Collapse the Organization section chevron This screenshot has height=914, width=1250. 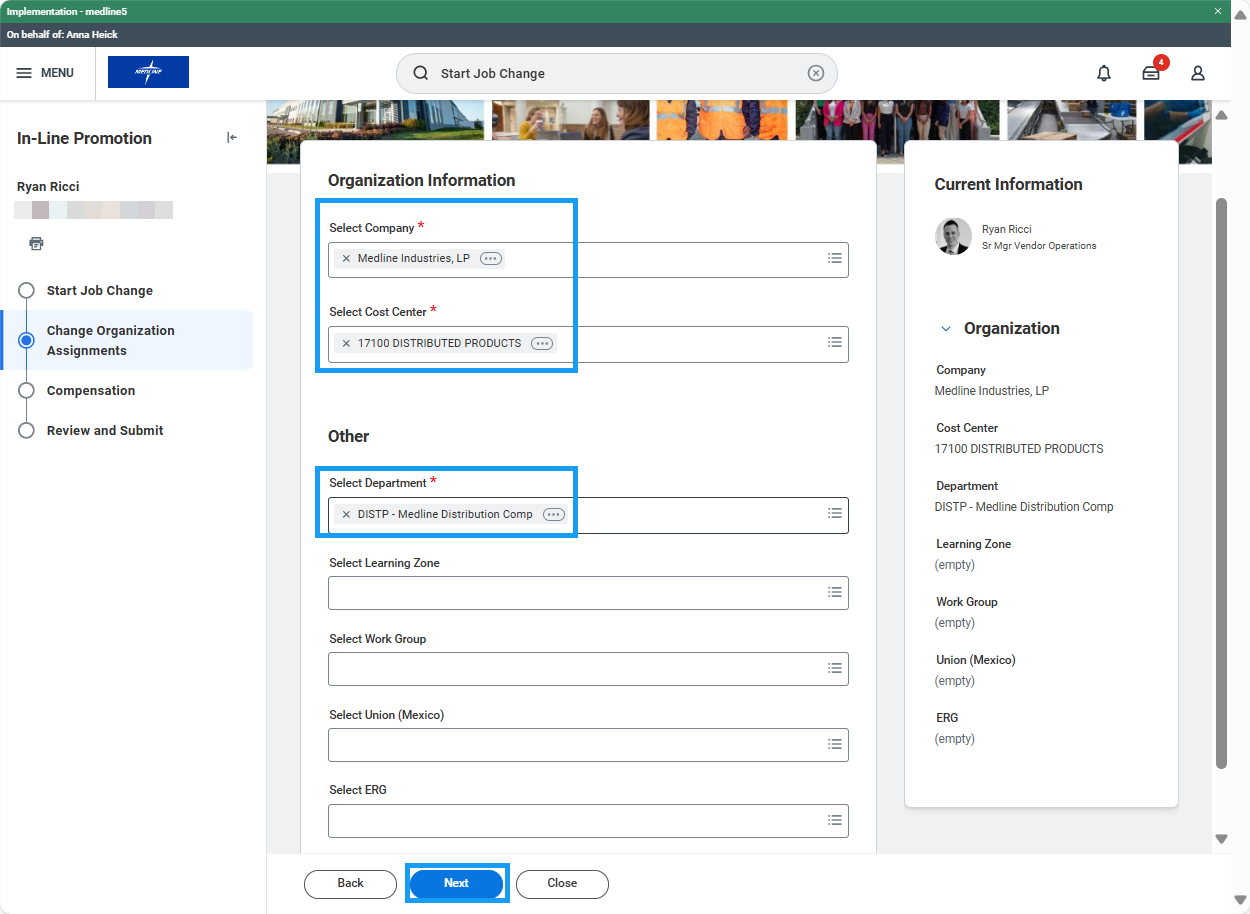(x=946, y=328)
